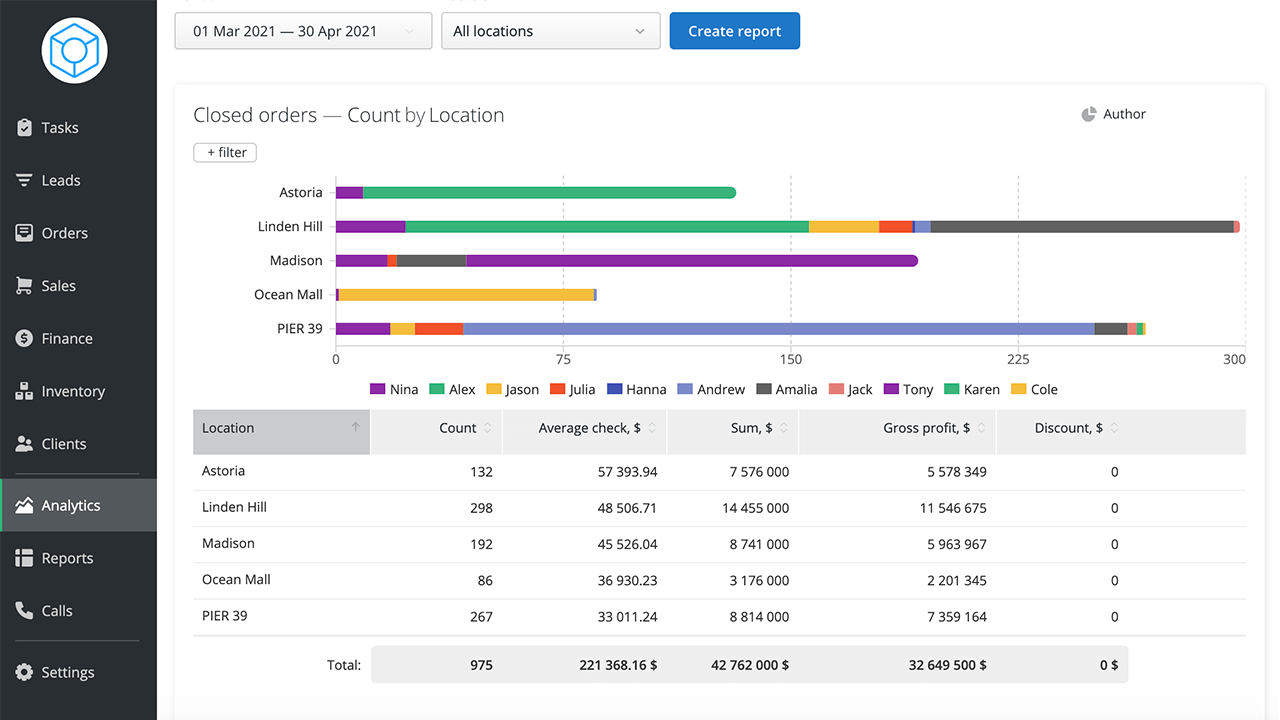
Task: Open Settings via the gear icon
Action: click(x=24, y=673)
